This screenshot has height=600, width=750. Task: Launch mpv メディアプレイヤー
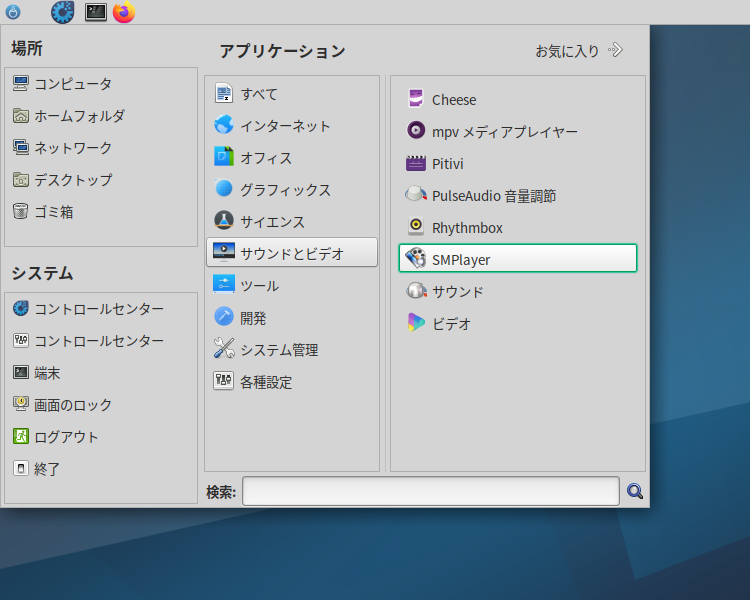coord(518,132)
